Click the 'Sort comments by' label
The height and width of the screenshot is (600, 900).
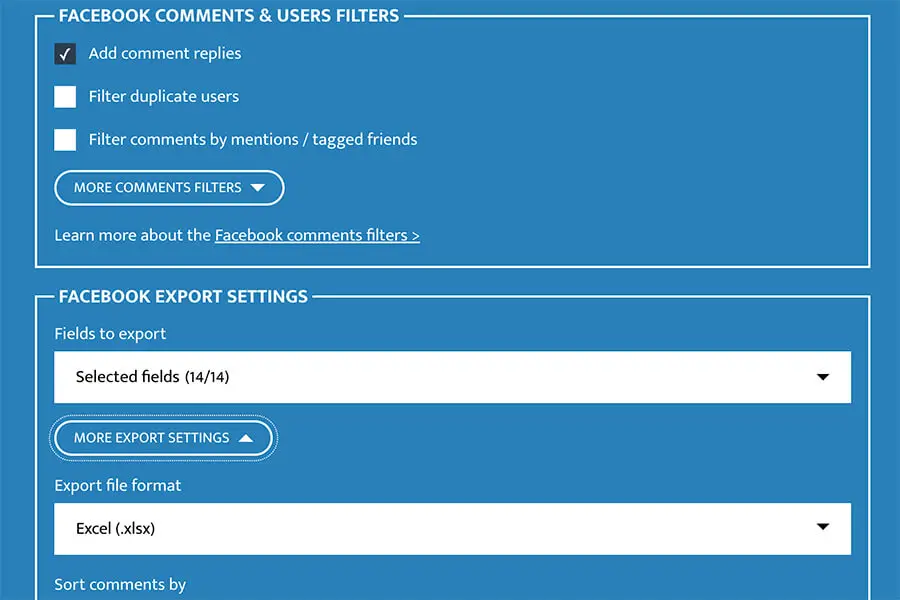click(120, 584)
